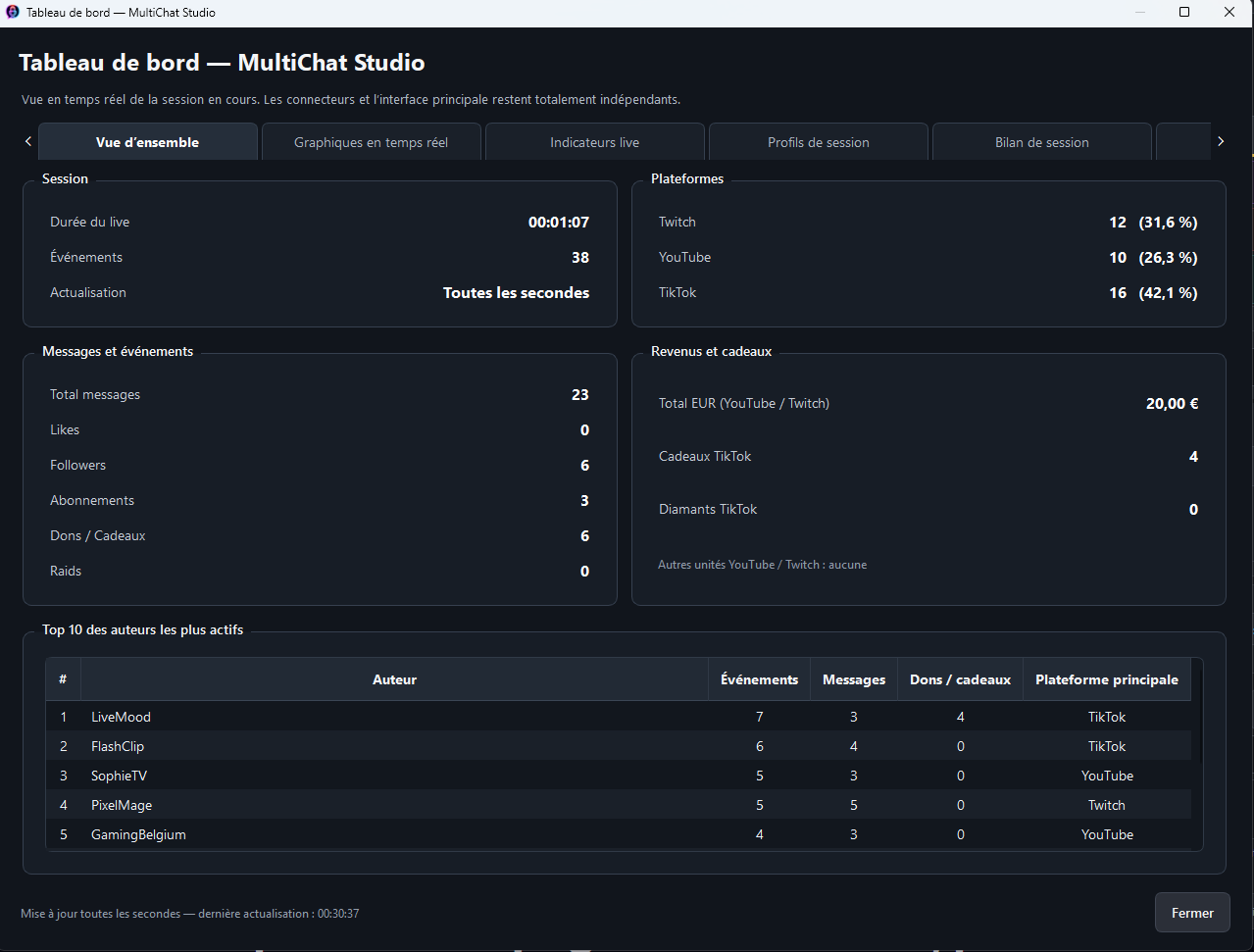This screenshot has height=952, width=1254.
Task: Click the Dons / cadeaux column header
Action: (x=961, y=679)
